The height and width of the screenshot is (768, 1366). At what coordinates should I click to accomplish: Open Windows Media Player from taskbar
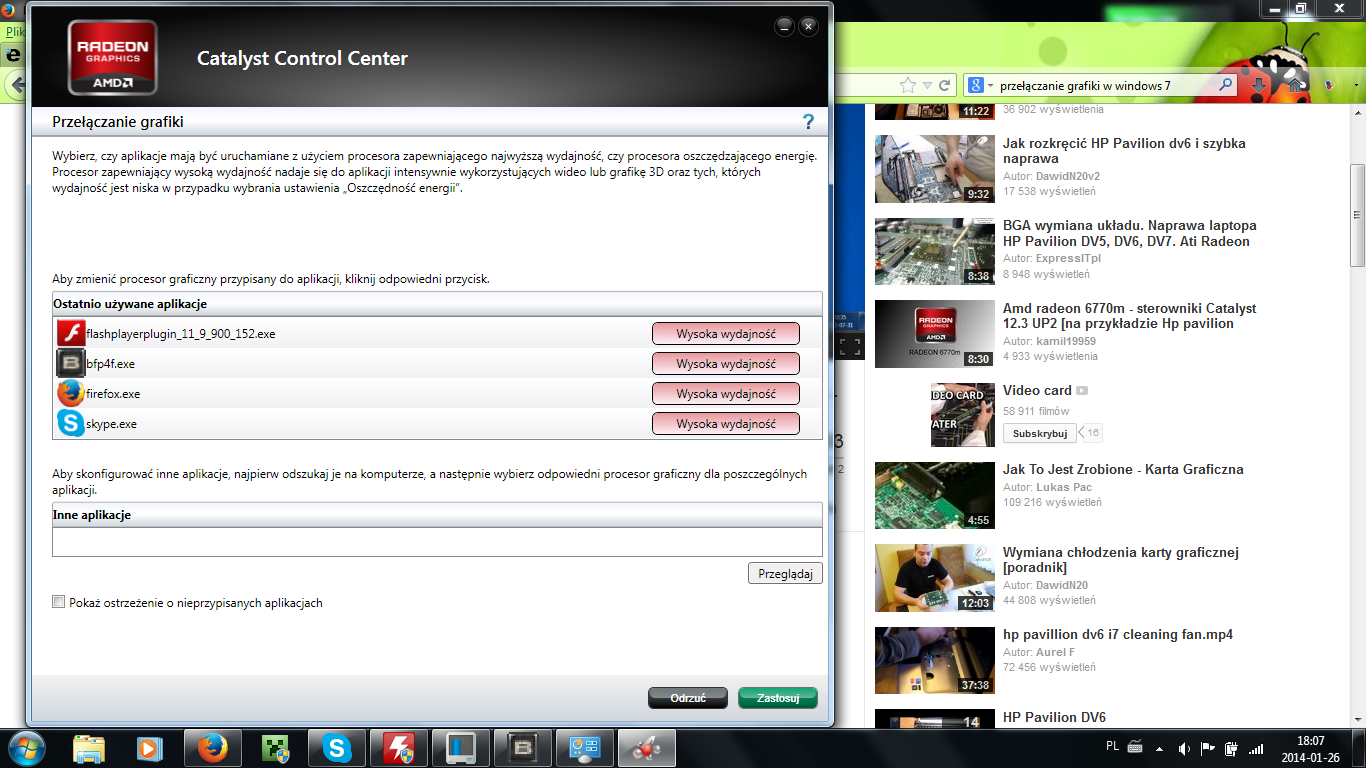click(x=150, y=748)
